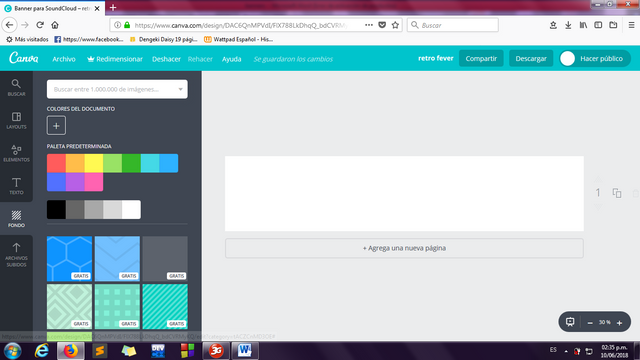Choose blue hexagon background thumbnail
Screen dimensions: 640x360
69,258
